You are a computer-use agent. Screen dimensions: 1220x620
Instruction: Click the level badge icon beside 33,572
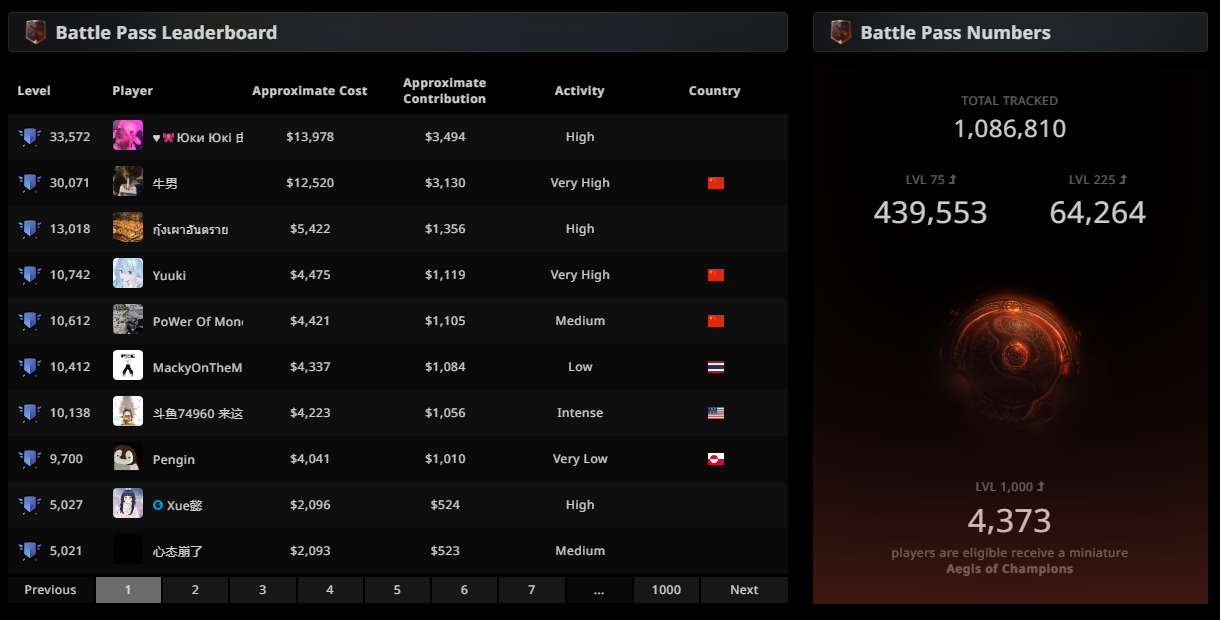(29, 137)
